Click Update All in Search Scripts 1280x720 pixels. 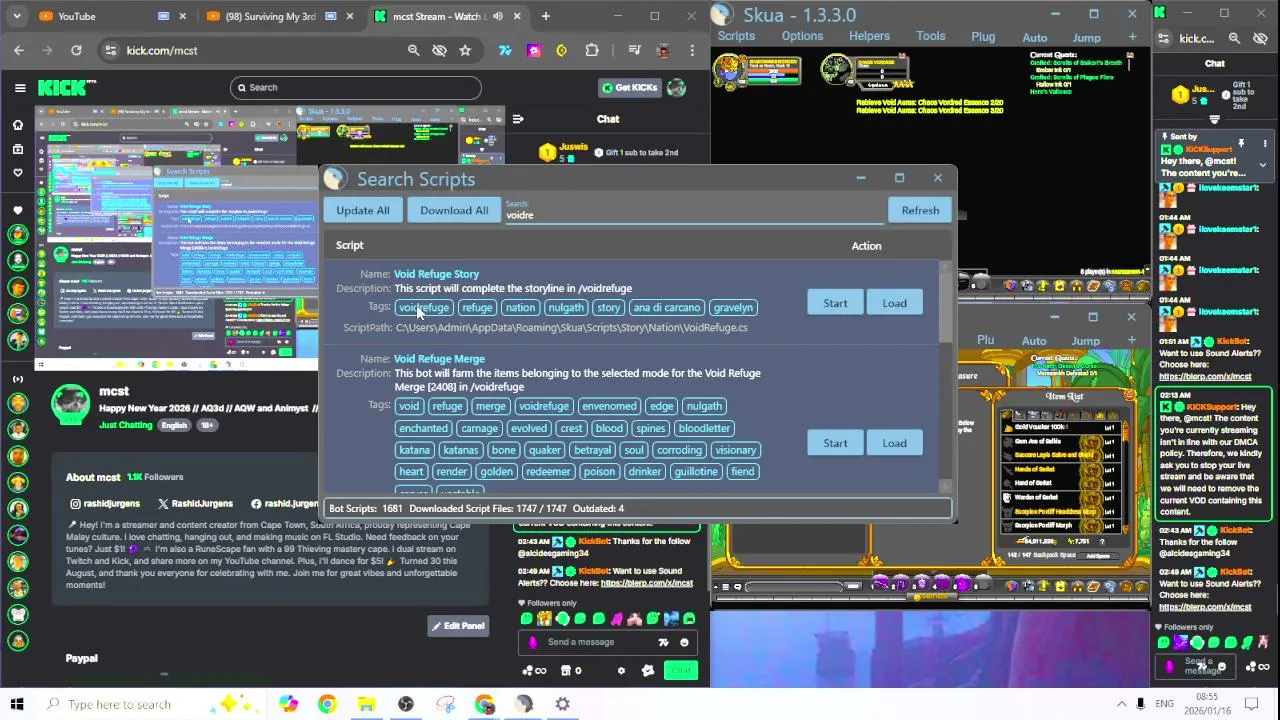pos(363,210)
